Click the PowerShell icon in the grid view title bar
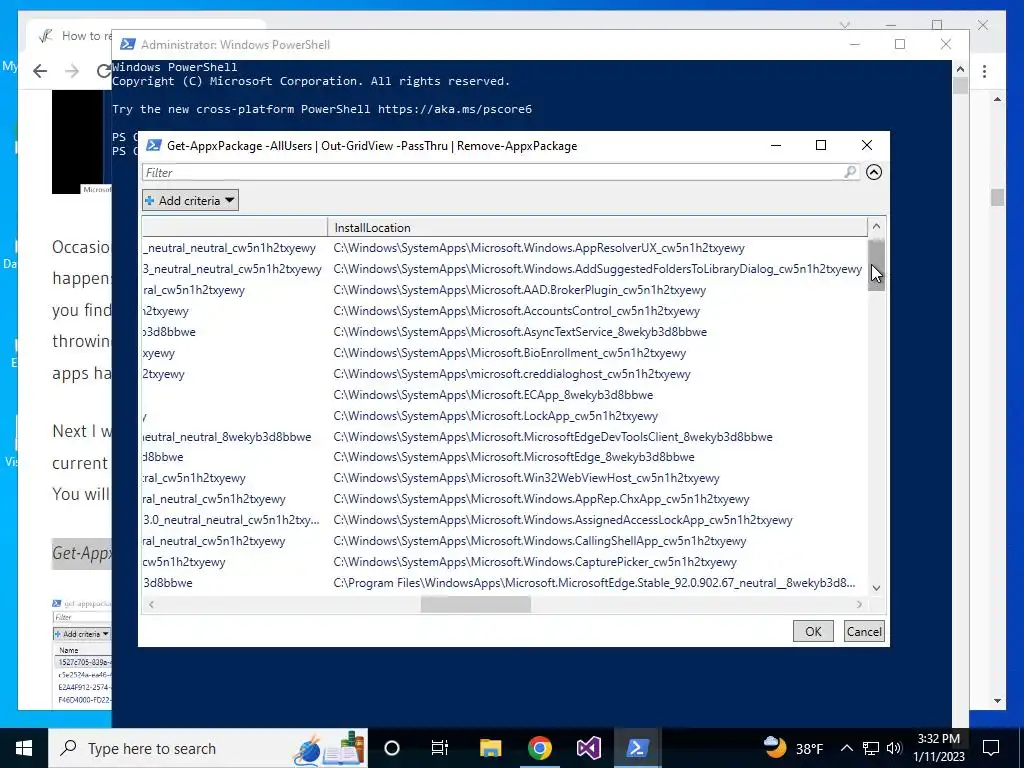The height and width of the screenshot is (768, 1024). click(153, 145)
